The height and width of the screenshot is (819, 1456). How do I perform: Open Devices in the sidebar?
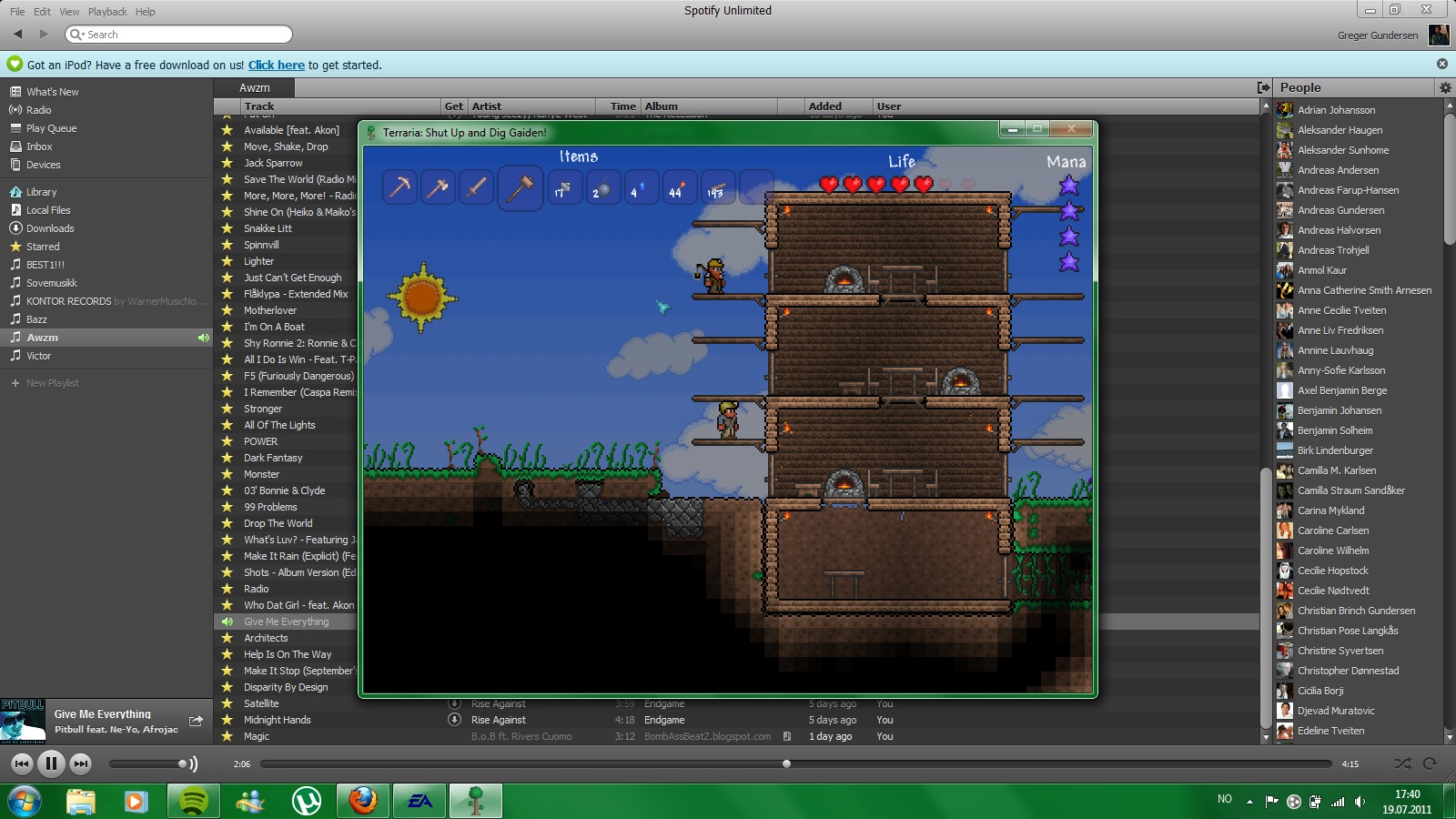[43, 165]
